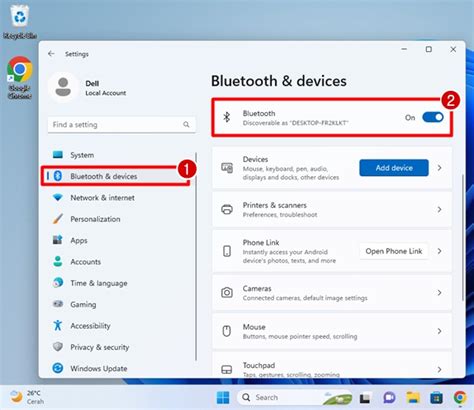Select Bluetooth & devices in sidebar
The height and width of the screenshot is (410, 474).
pyautogui.click(x=116, y=176)
